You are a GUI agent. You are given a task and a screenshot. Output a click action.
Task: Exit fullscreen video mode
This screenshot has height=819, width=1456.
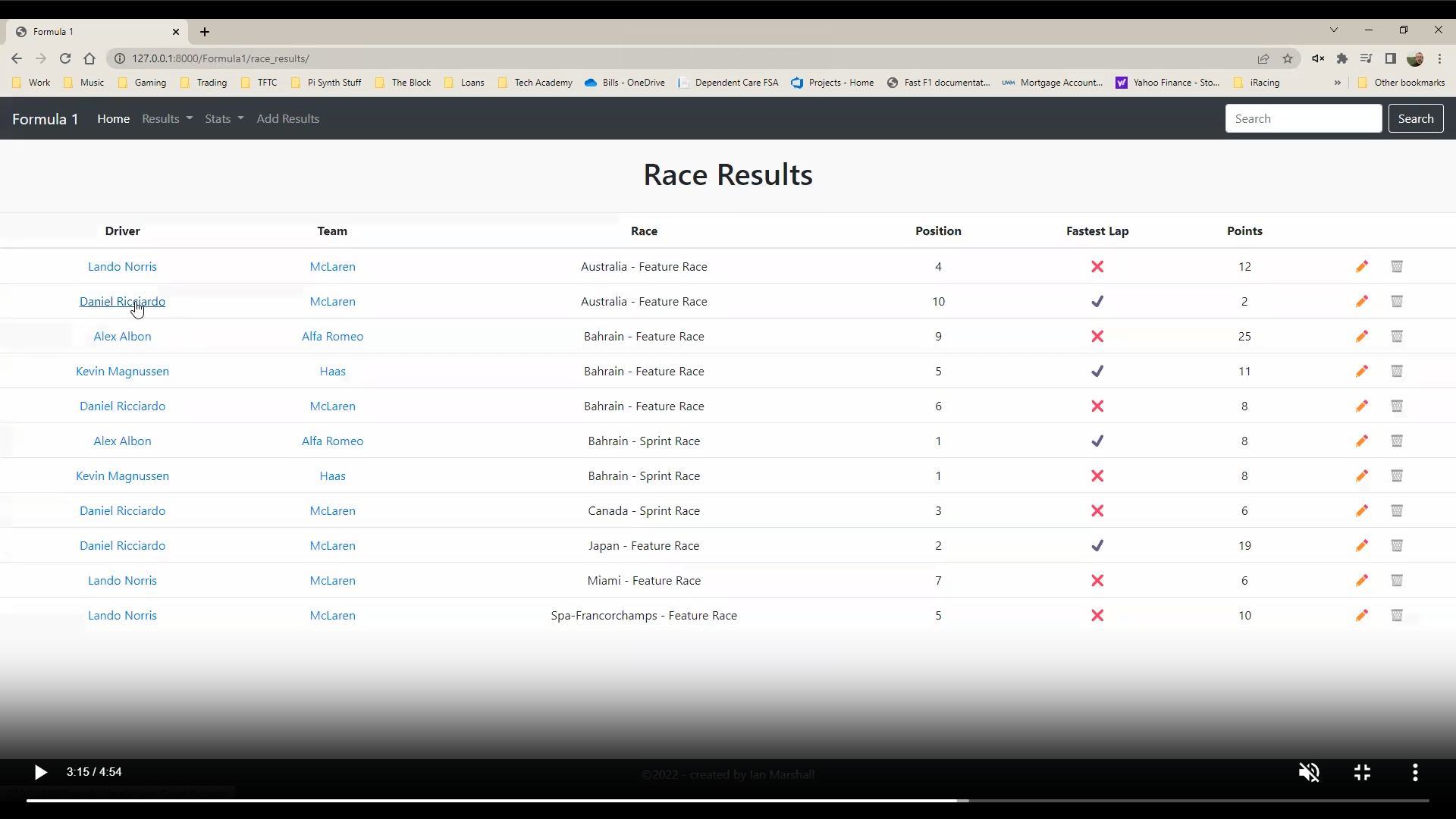1362,772
